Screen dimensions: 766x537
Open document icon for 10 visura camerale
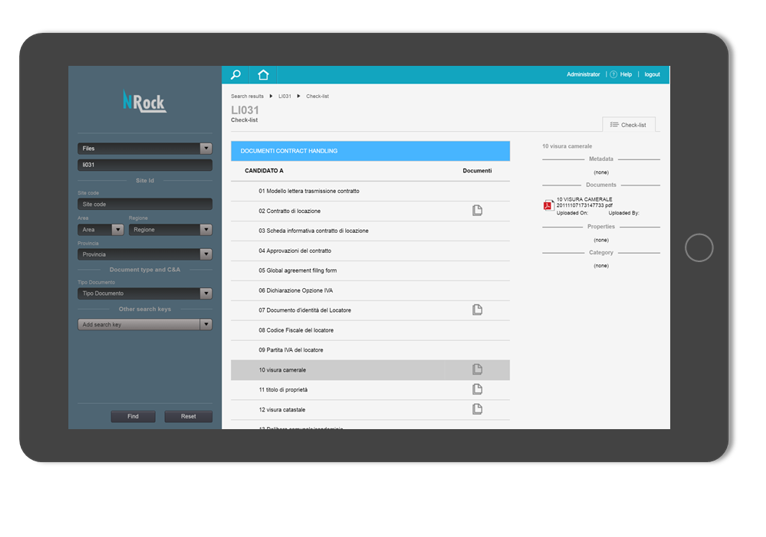tap(477, 370)
